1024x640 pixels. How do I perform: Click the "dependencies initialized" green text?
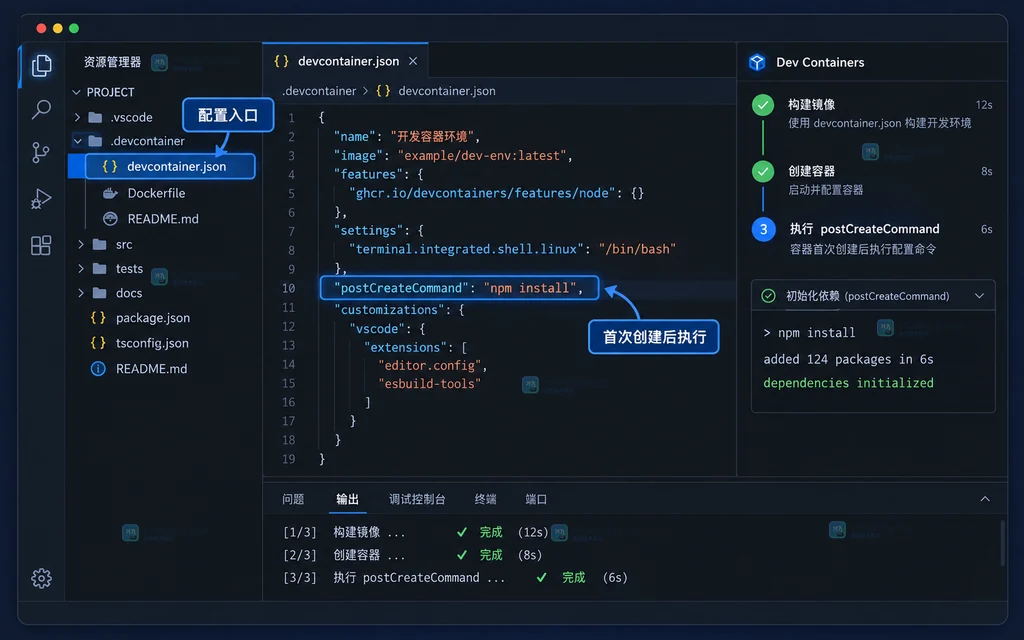tap(848, 383)
